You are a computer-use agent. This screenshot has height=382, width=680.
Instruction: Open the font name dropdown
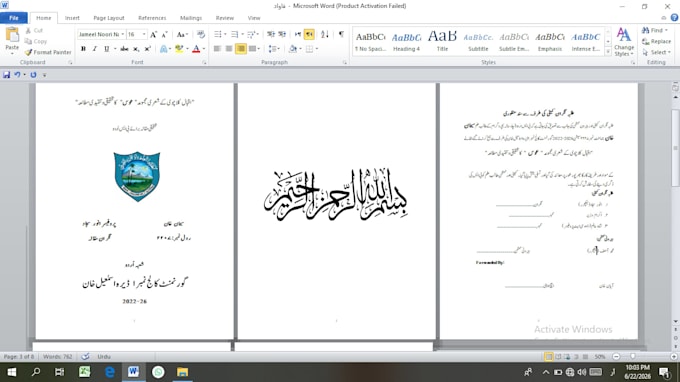[123, 34]
